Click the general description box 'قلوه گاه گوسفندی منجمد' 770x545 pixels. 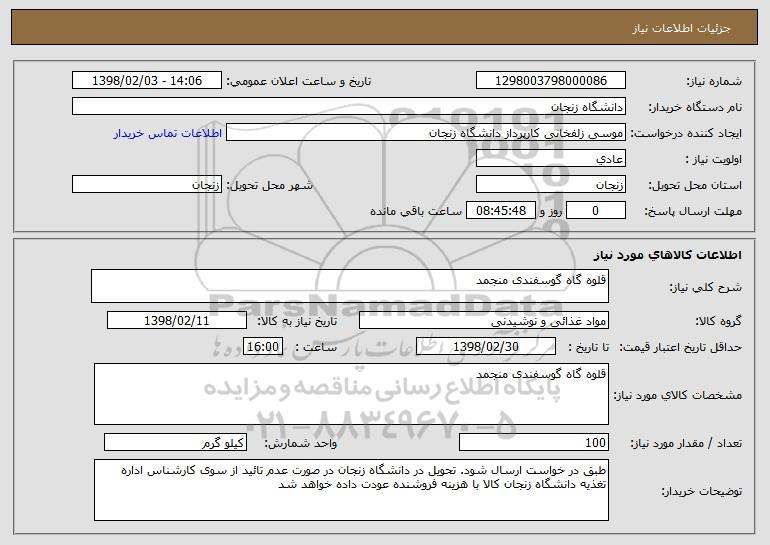point(350,286)
